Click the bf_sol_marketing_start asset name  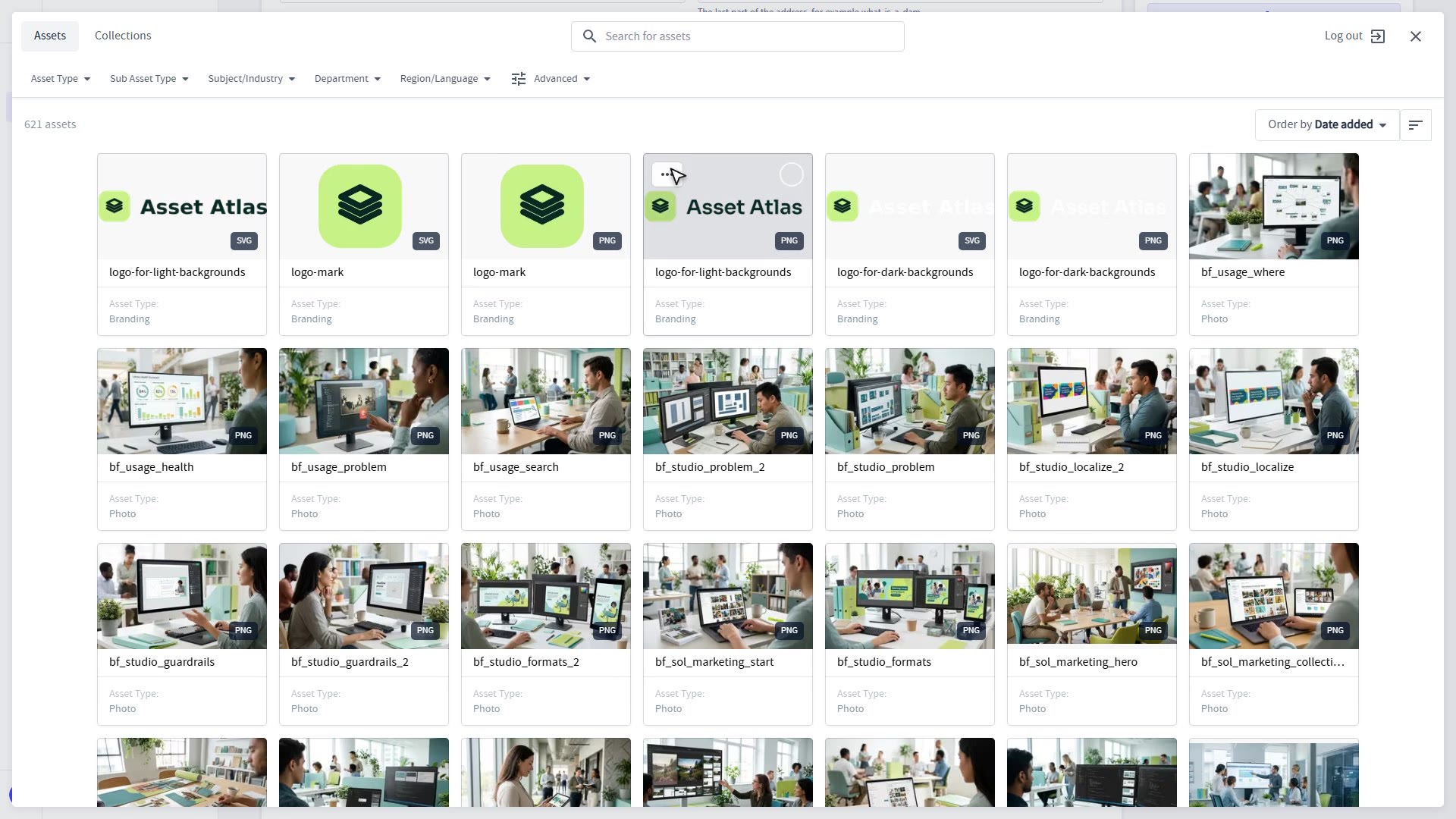coord(714,662)
